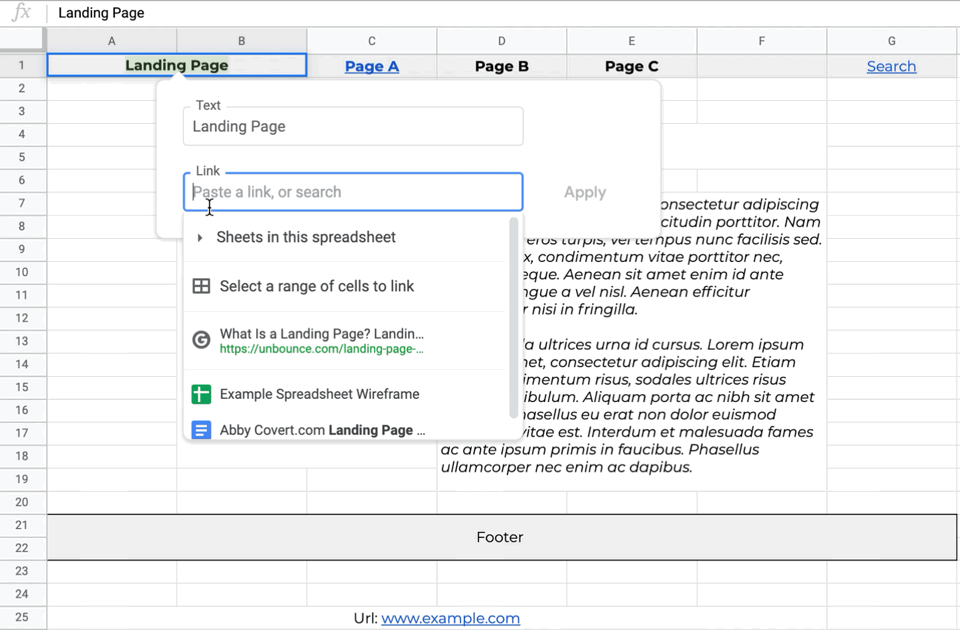Choose Abby Covert.com Landing Page document
The height and width of the screenshot is (630, 960).
tap(345, 430)
